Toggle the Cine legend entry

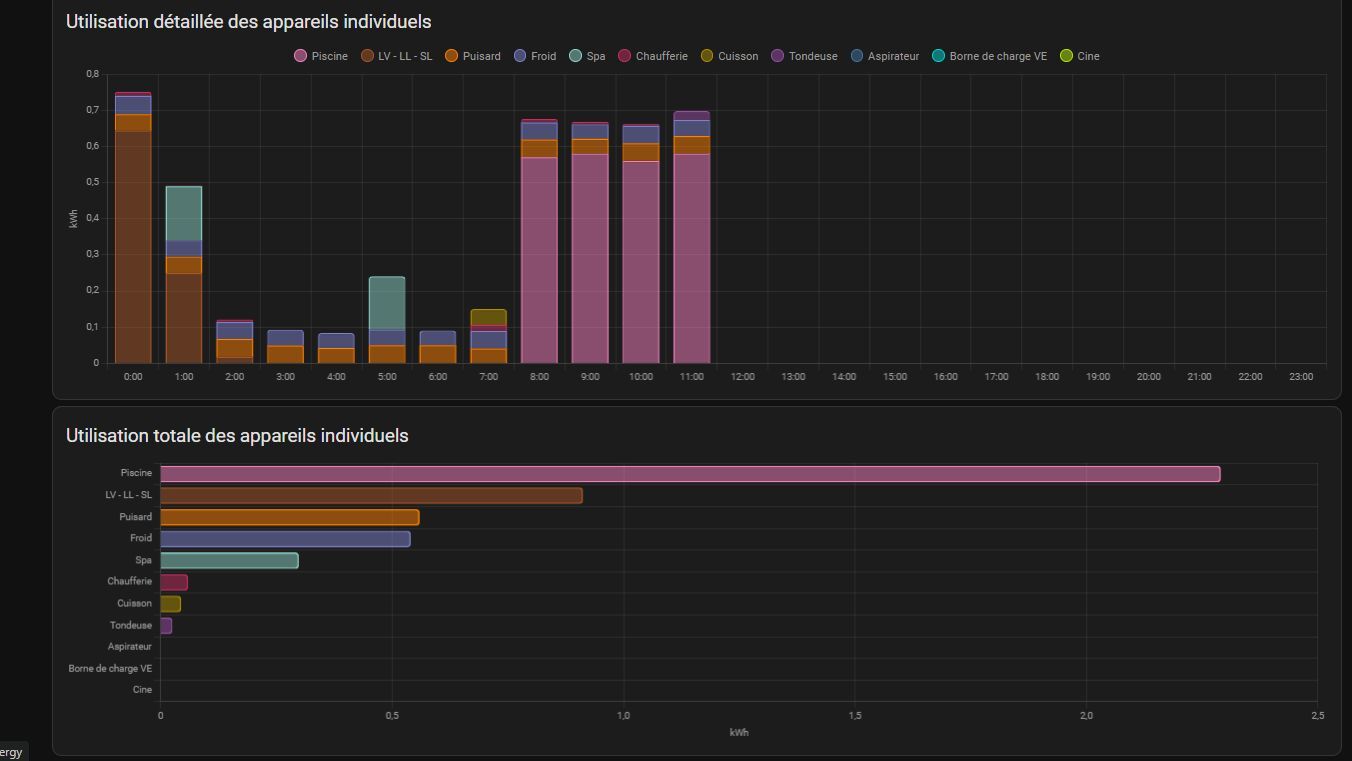click(1079, 56)
